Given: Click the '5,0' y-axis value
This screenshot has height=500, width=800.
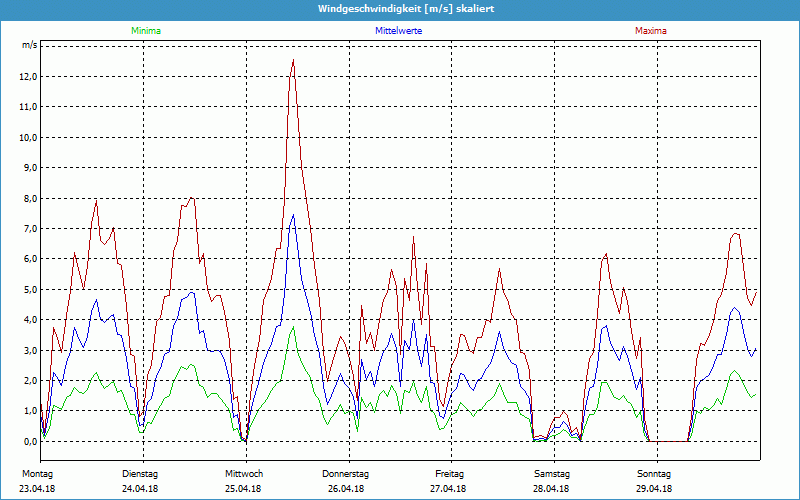Looking at the screenshot, I should point(31,289).
